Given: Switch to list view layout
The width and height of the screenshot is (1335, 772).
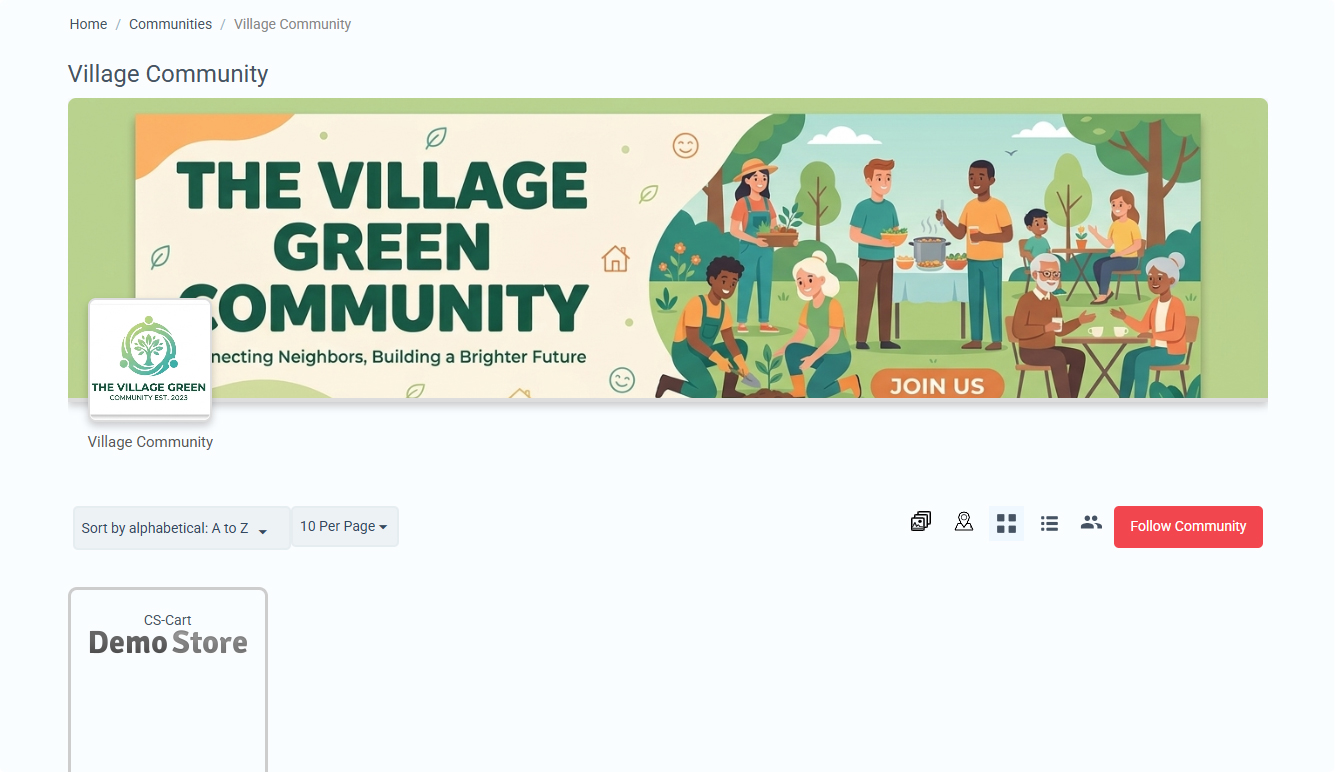Looking at the screenshot, I should click(x=1049, y=523).
